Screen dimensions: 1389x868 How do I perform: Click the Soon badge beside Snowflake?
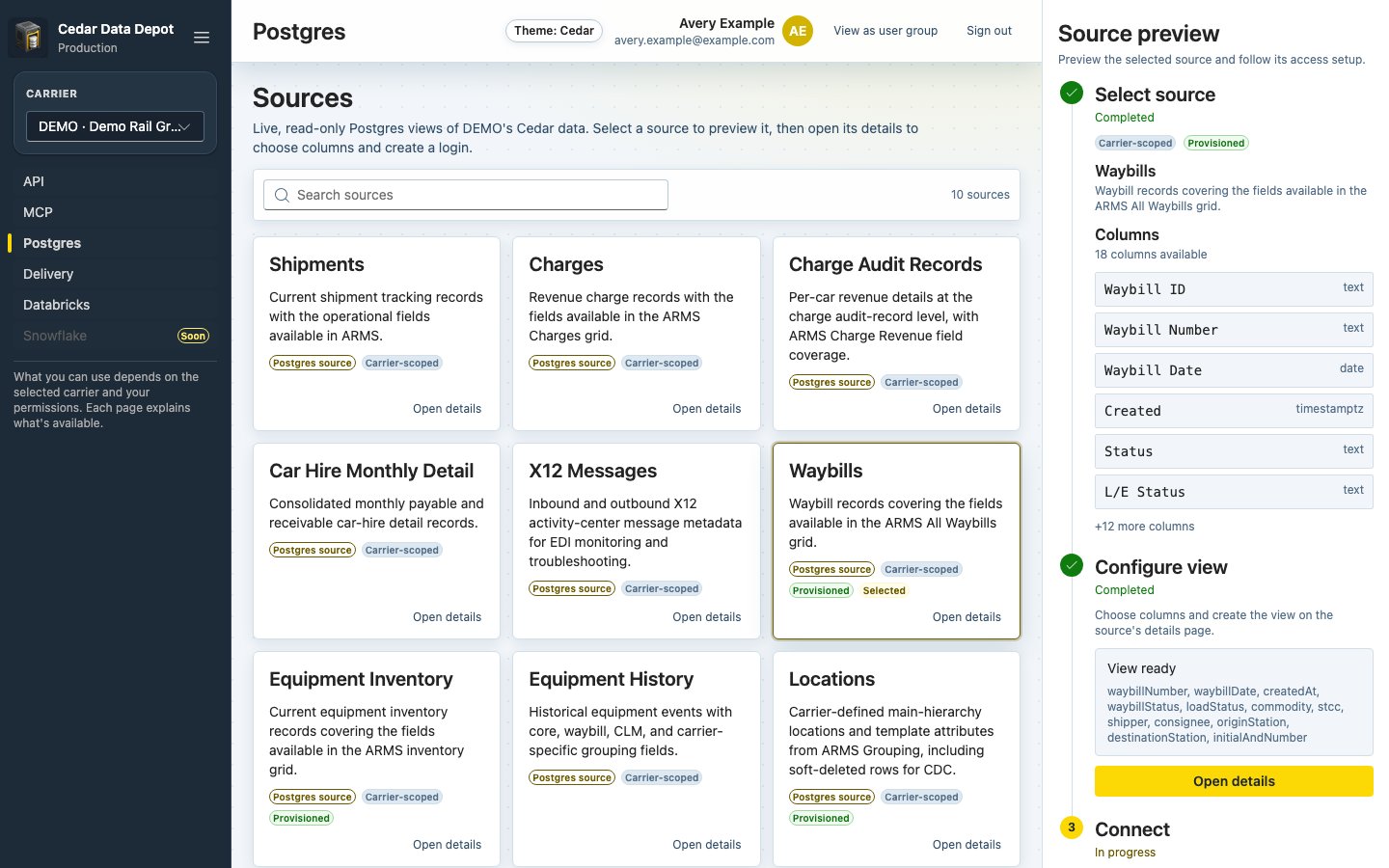point(193,336)
